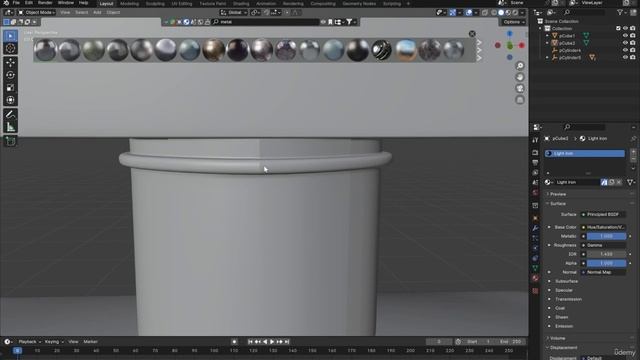The width and height of the screenshot is (640, 360).
Task: Select Light Iron material slot in list
Action: 584,153
